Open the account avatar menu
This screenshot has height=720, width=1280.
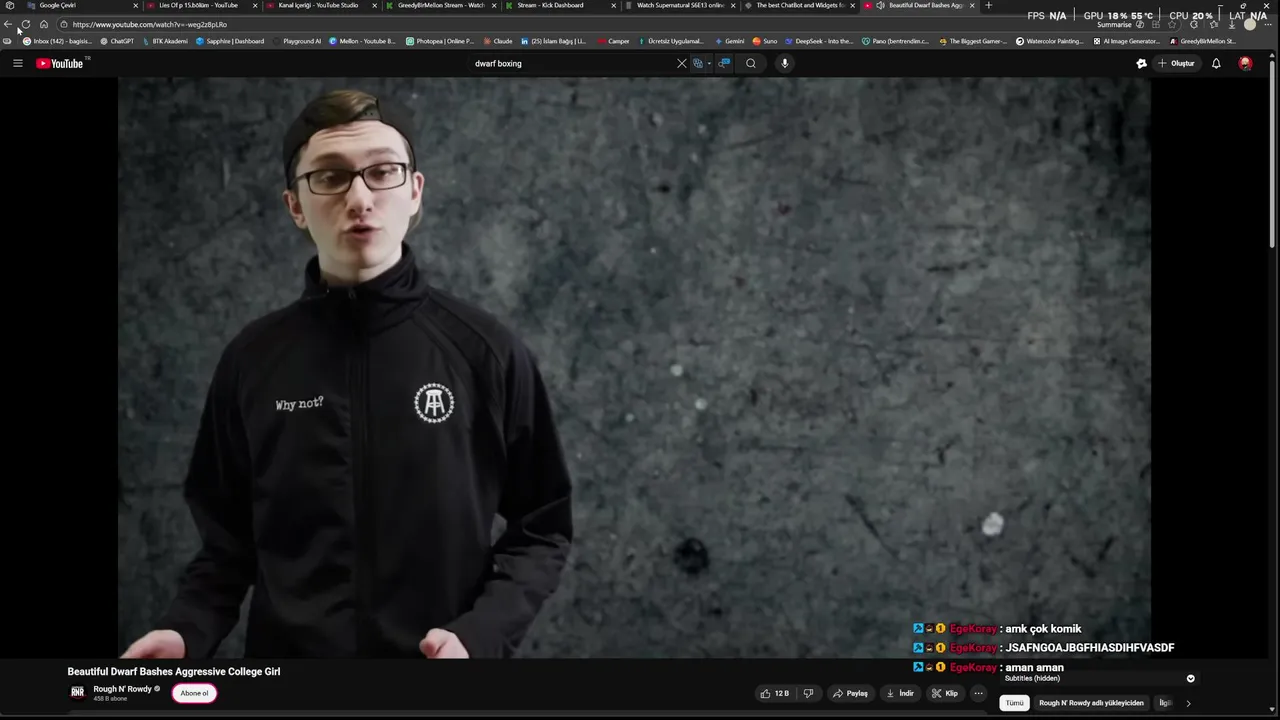(x=1245, y=63)
